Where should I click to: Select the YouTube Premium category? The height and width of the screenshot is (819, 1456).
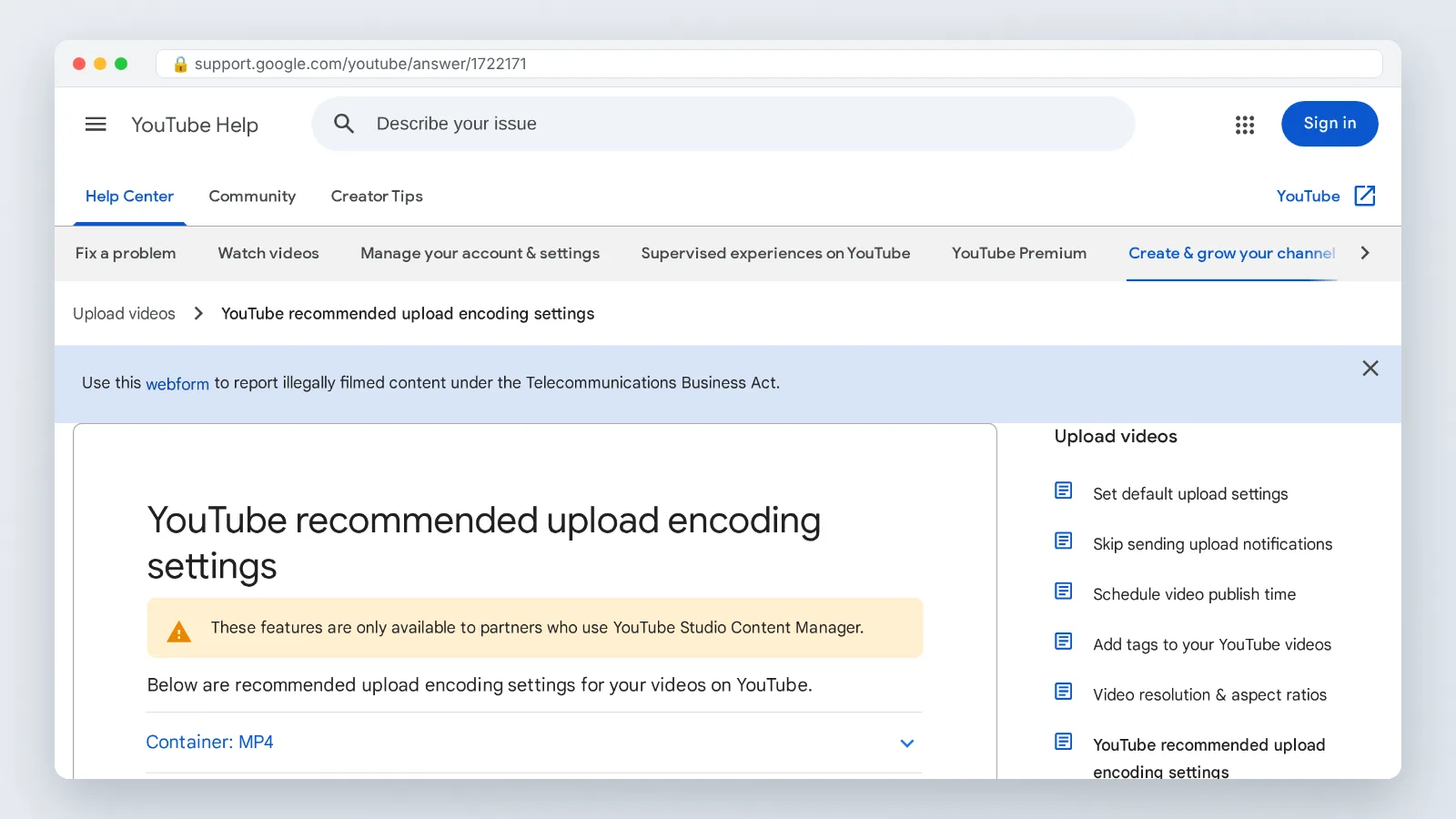click(x=1019, y=253)
